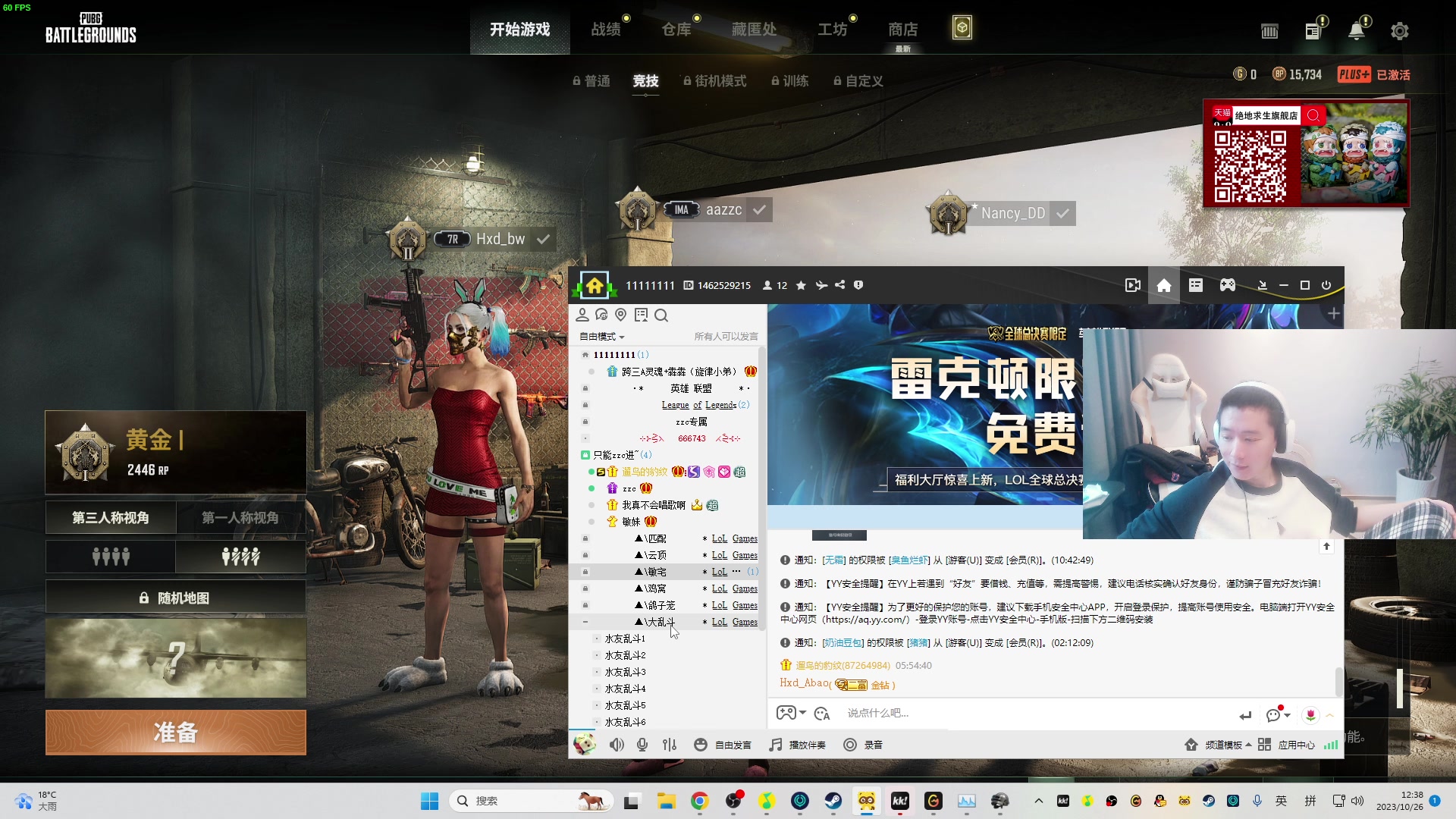Viewport: 1456px width, 819px height.
Task: Select 第三人称视角 perspective
Action: (111, 517)
